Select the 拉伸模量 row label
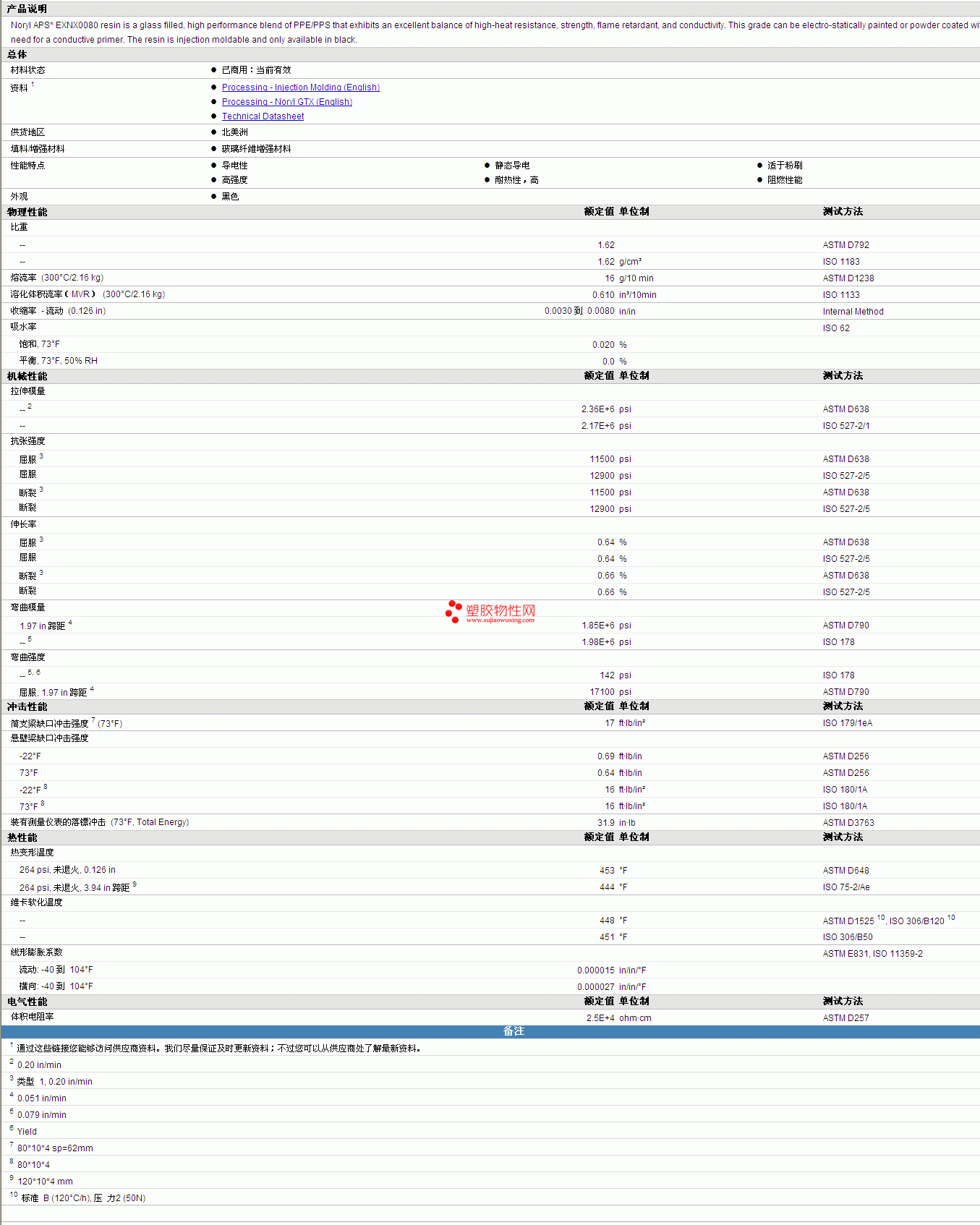 [27, 391]
